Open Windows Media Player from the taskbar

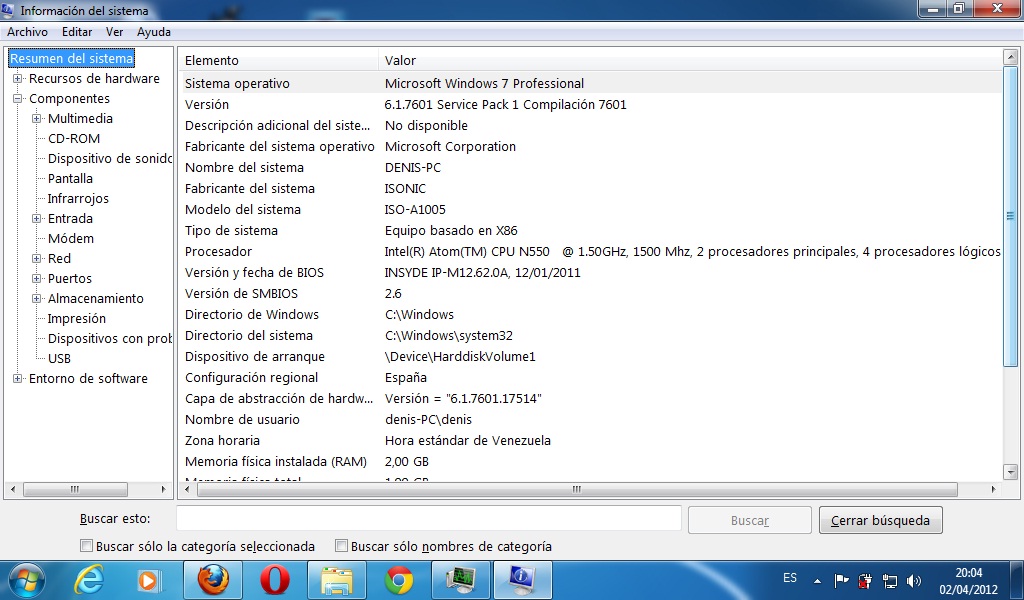pos(150,580)
